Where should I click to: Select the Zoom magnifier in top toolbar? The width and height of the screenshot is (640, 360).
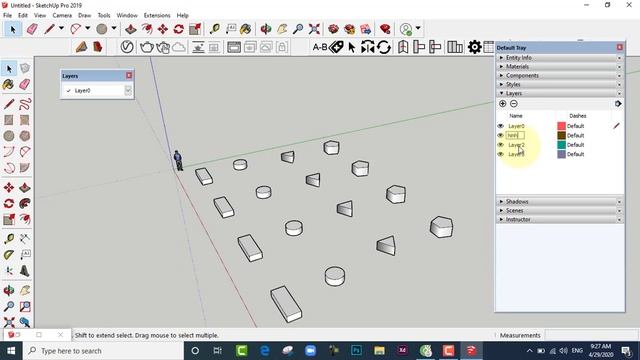(298, 29)
